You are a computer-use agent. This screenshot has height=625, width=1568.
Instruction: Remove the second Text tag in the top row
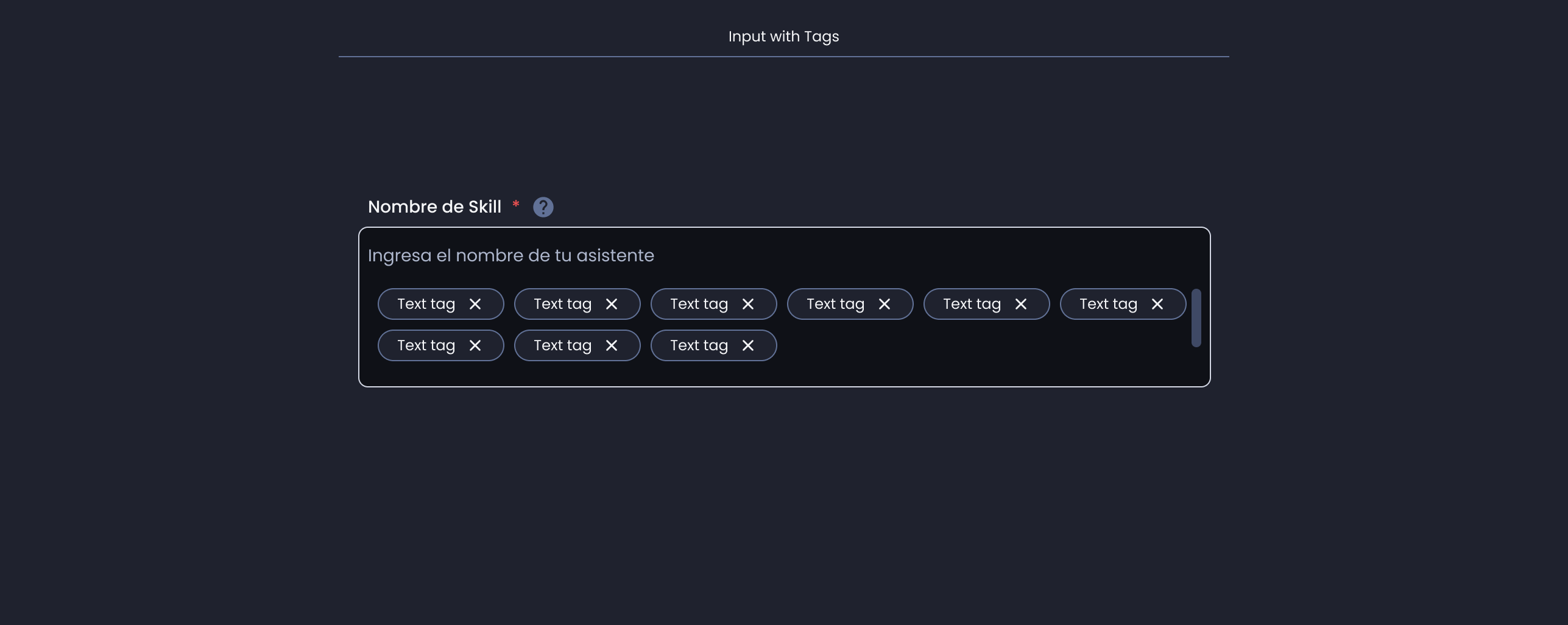612,303
